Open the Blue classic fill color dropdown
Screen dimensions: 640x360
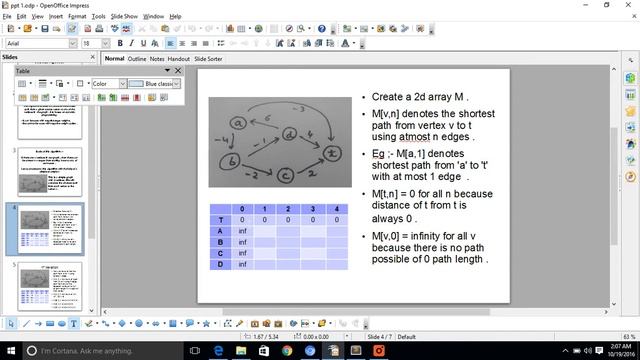pos(176,84)
